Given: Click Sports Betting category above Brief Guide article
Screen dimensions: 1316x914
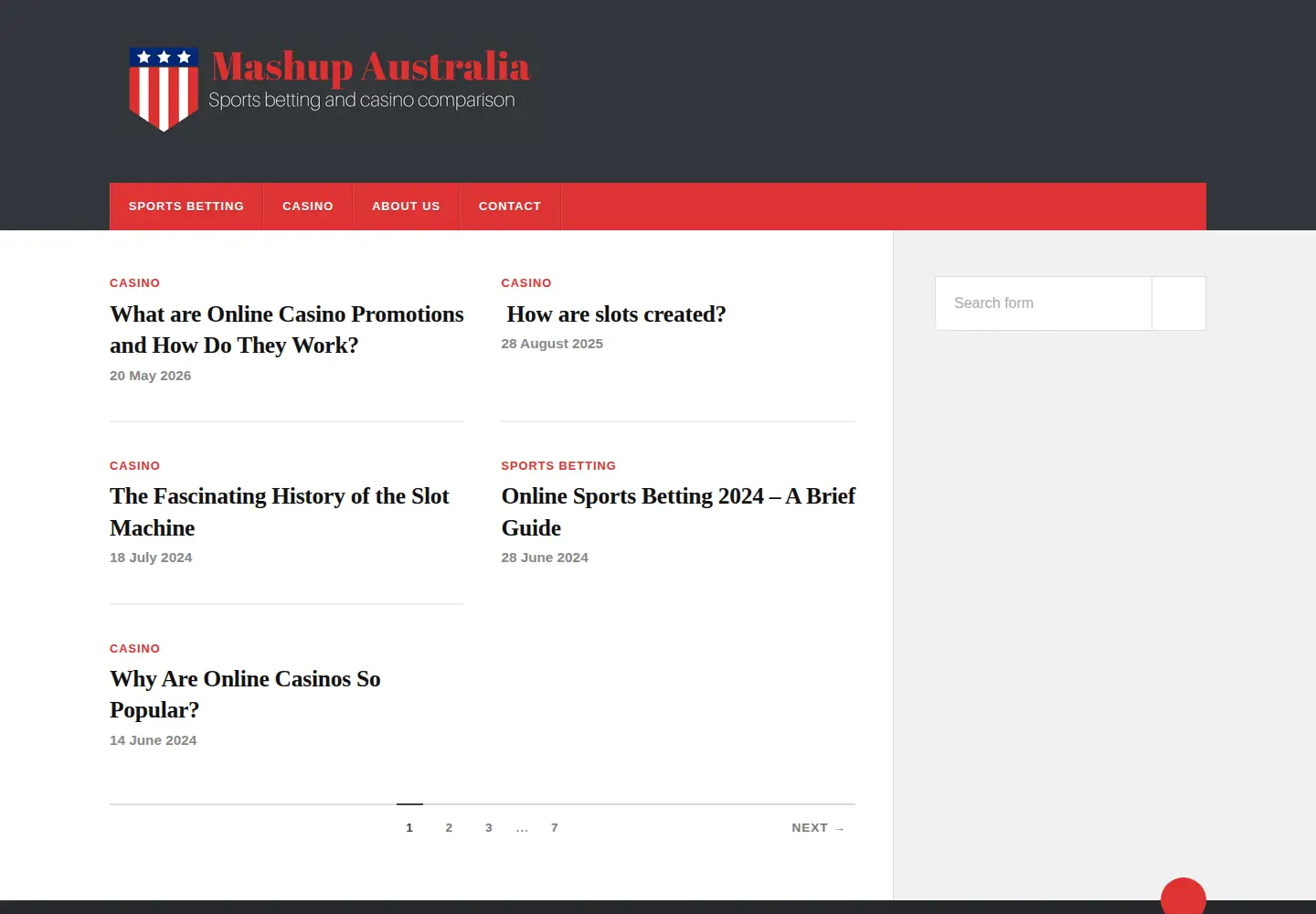Looking at the screenshot, I should click(x=558, y=466).
